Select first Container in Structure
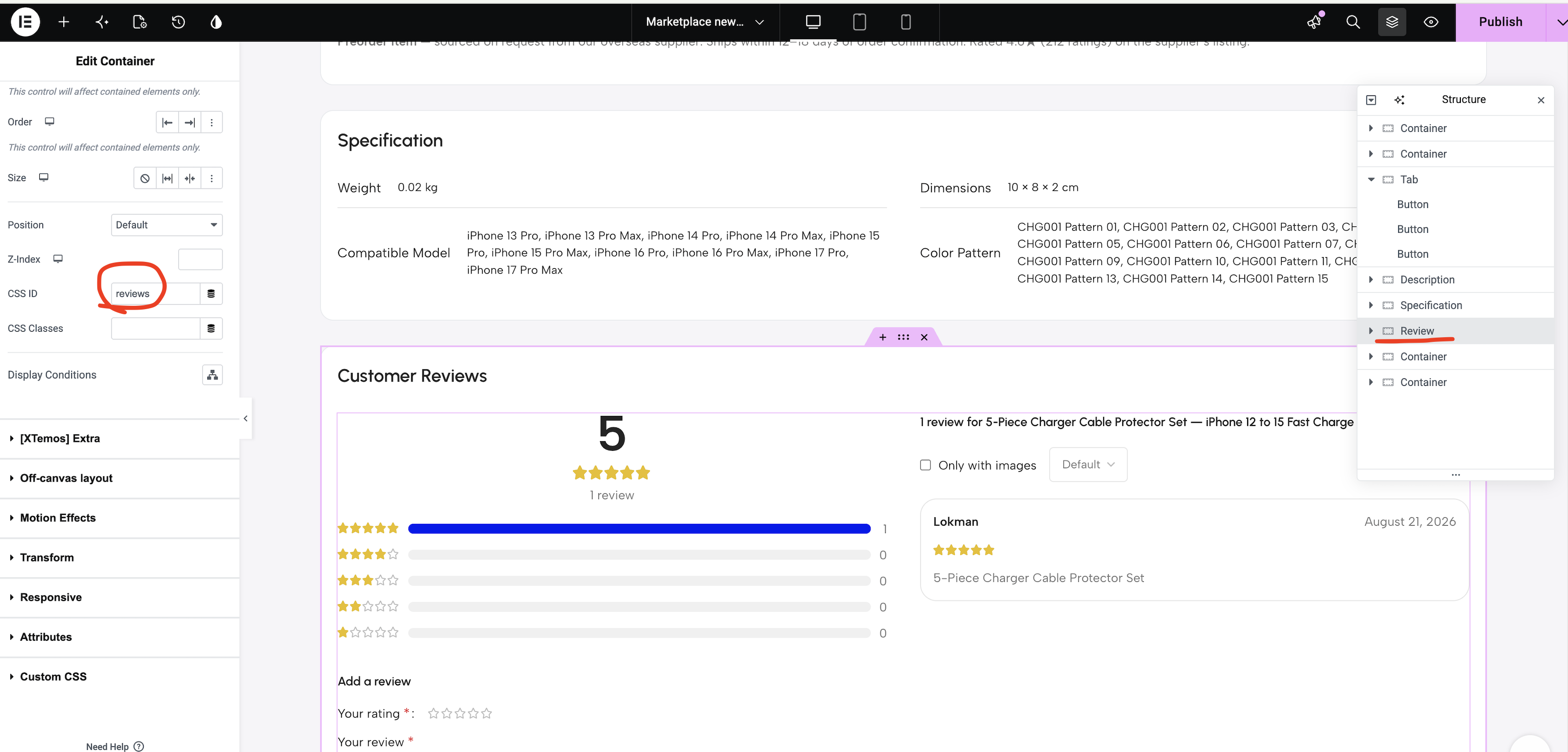 coord(1455,129)
